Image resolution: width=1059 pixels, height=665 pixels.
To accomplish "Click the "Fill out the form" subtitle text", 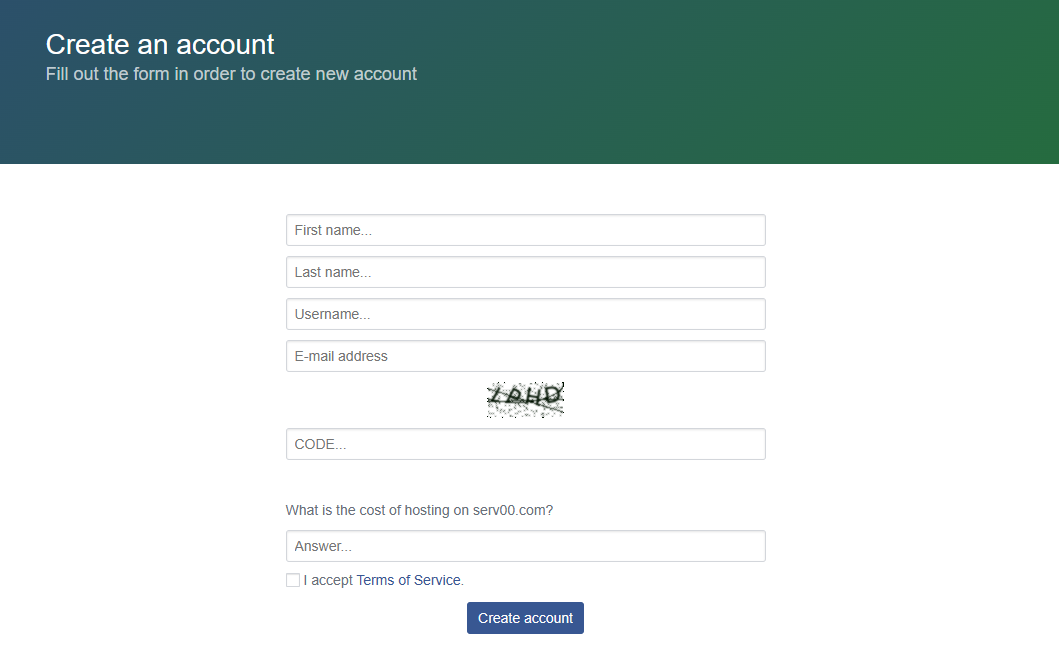I will 231,74.
